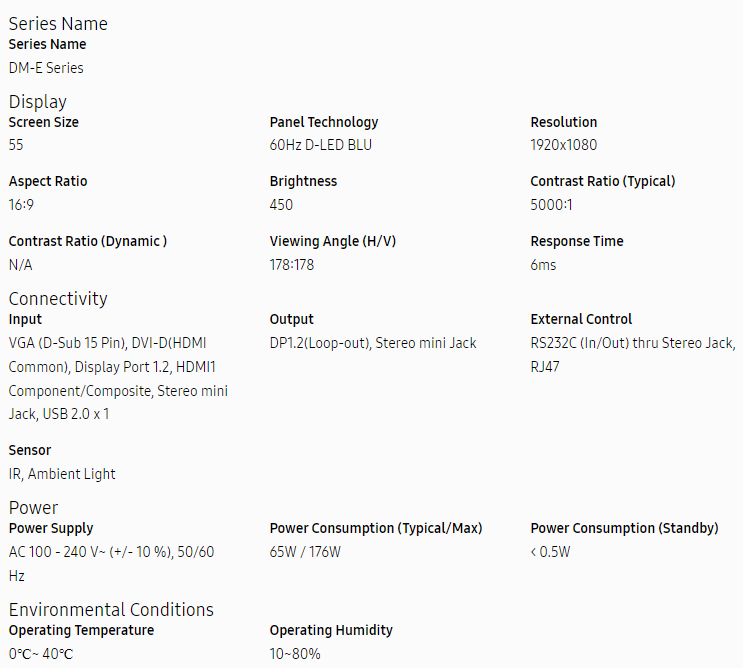Click the 1920x1080 resolution value
This screenshot has width=743, height=668.
[x=563, y=145]
